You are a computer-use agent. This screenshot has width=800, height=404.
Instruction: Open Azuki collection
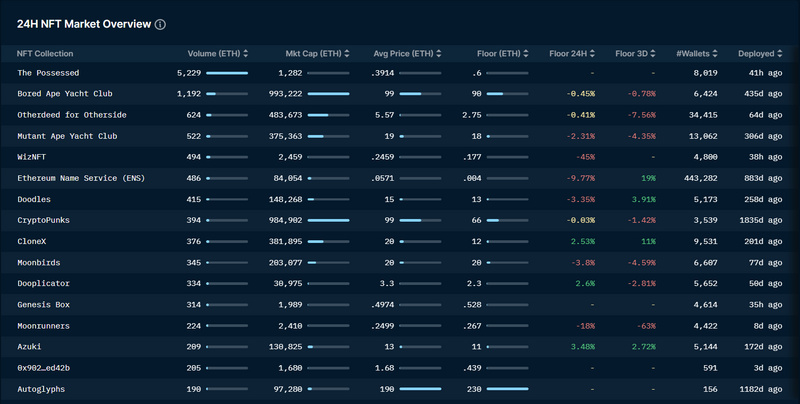[x=29, y=347]
